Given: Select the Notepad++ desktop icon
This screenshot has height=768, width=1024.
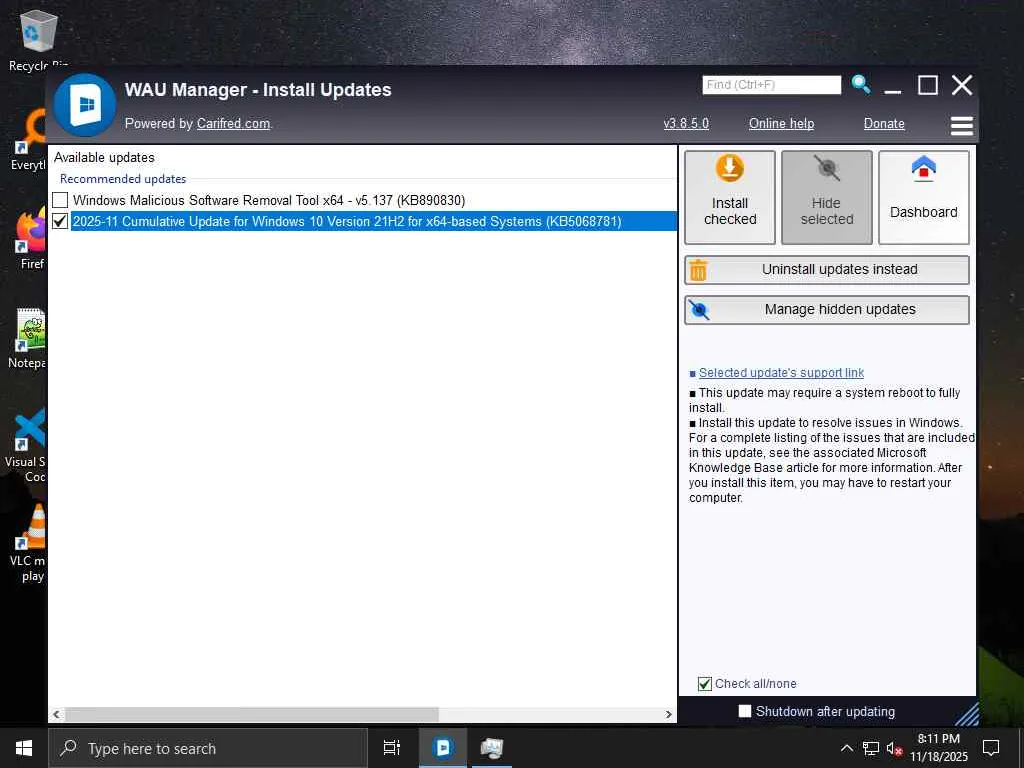Looking at the screenshot, I should [27, 338].
